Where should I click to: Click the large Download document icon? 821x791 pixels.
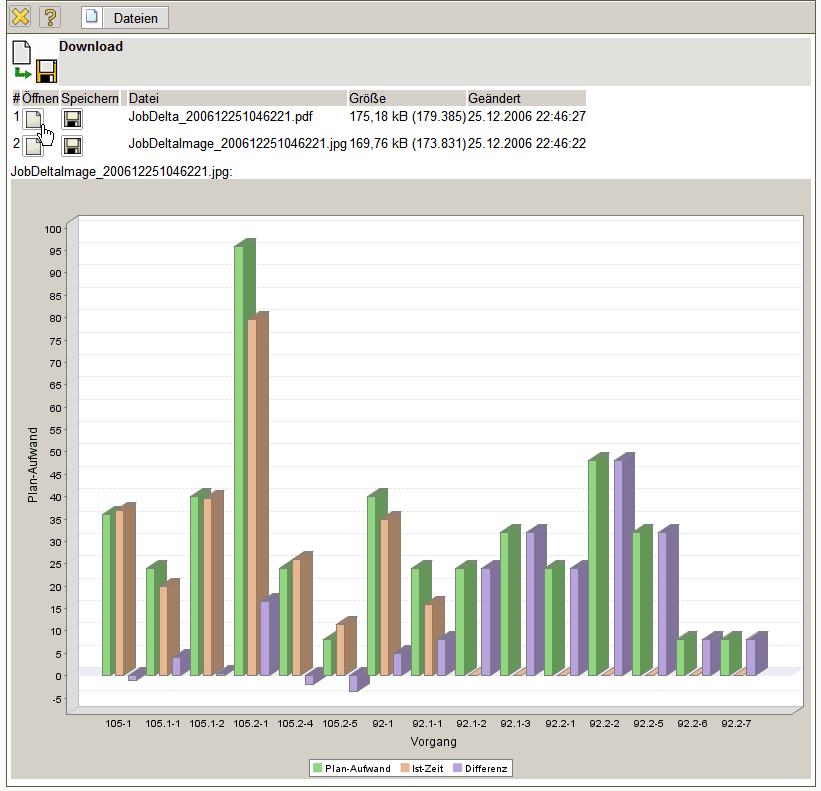click(22, 53)
